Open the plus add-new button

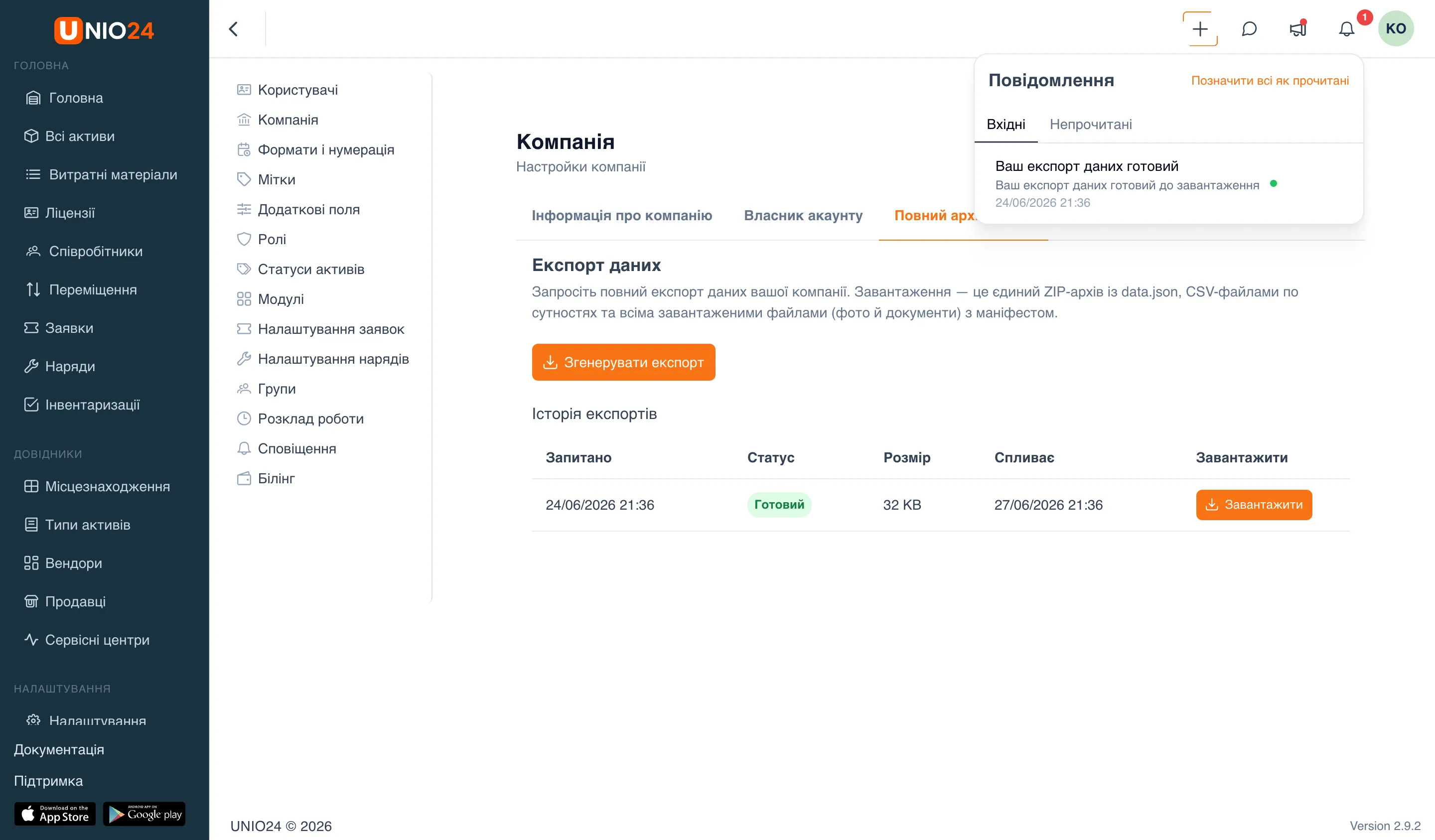click(x=1200, y=28)
